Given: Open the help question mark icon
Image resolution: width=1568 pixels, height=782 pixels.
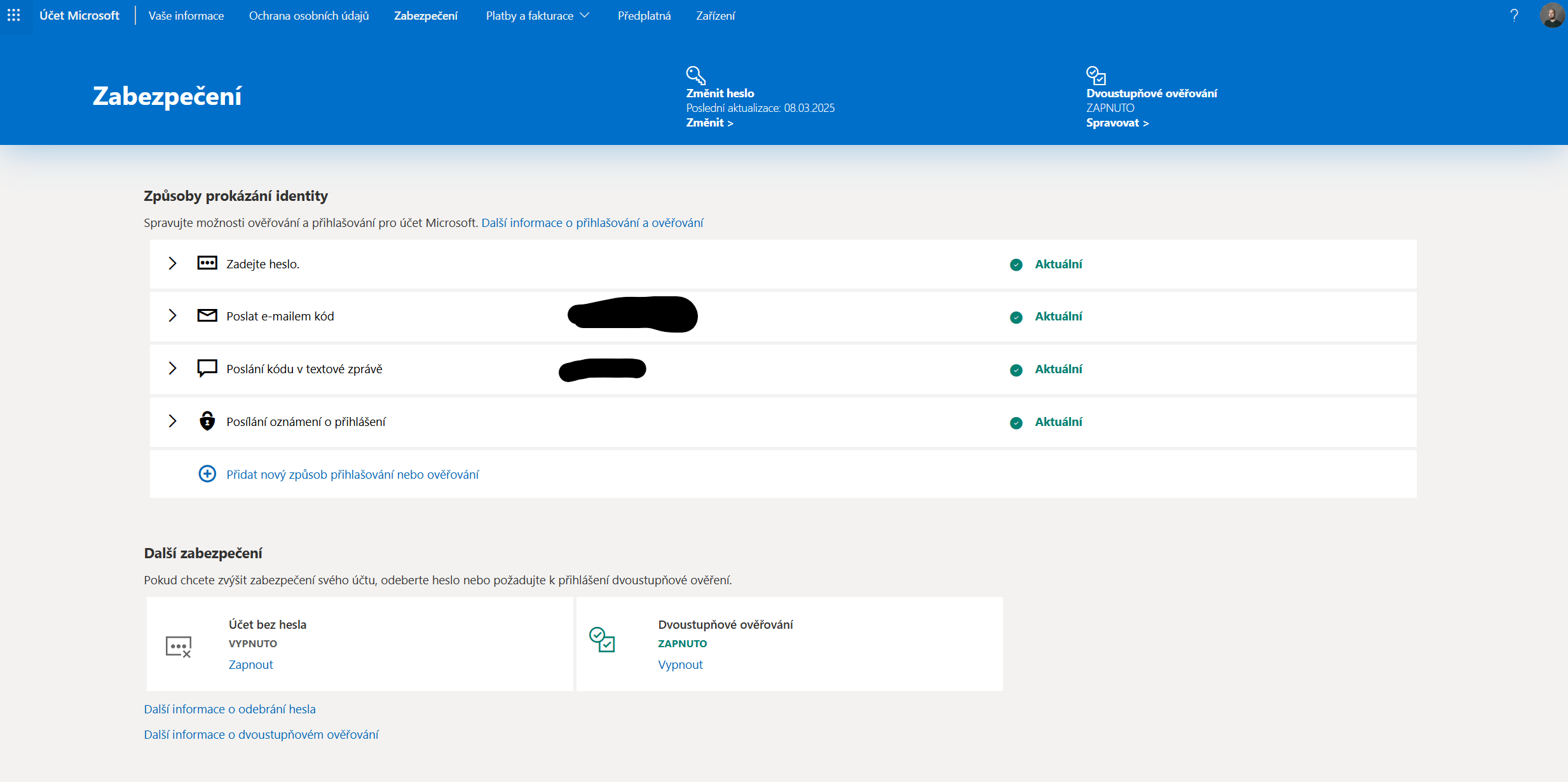Looking at the screenshot, I should (x=1514, y=15).
